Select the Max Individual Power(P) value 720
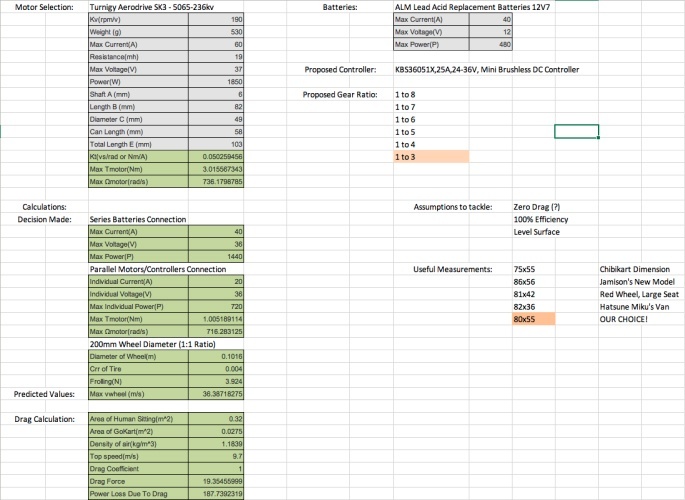 [216, 307]
